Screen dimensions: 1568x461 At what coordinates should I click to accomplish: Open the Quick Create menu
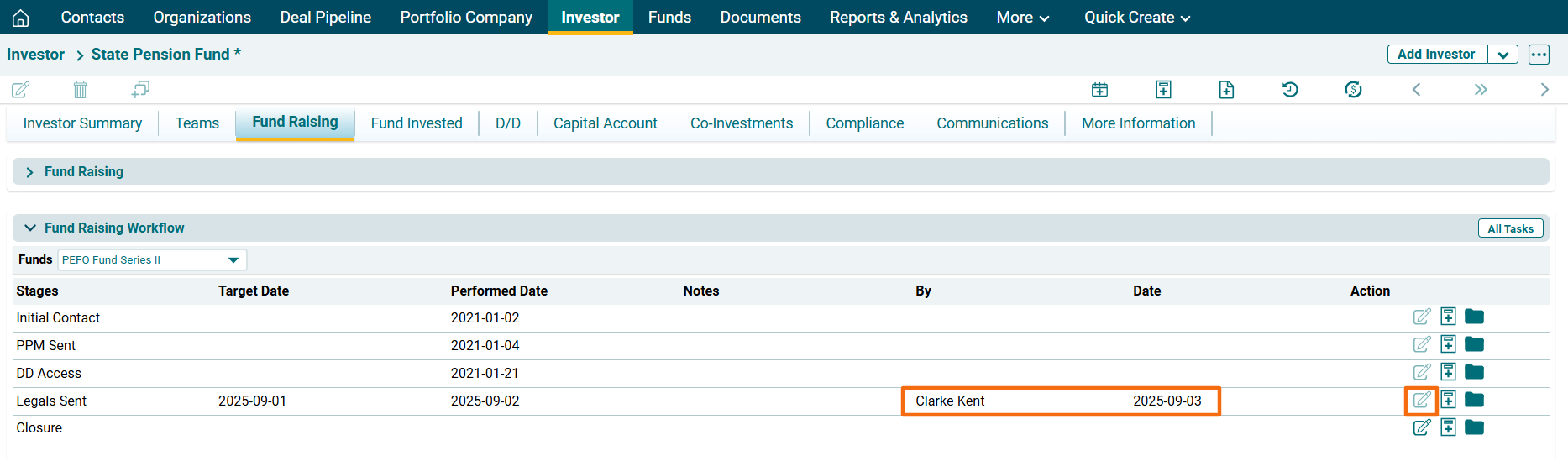[1136, 18]
